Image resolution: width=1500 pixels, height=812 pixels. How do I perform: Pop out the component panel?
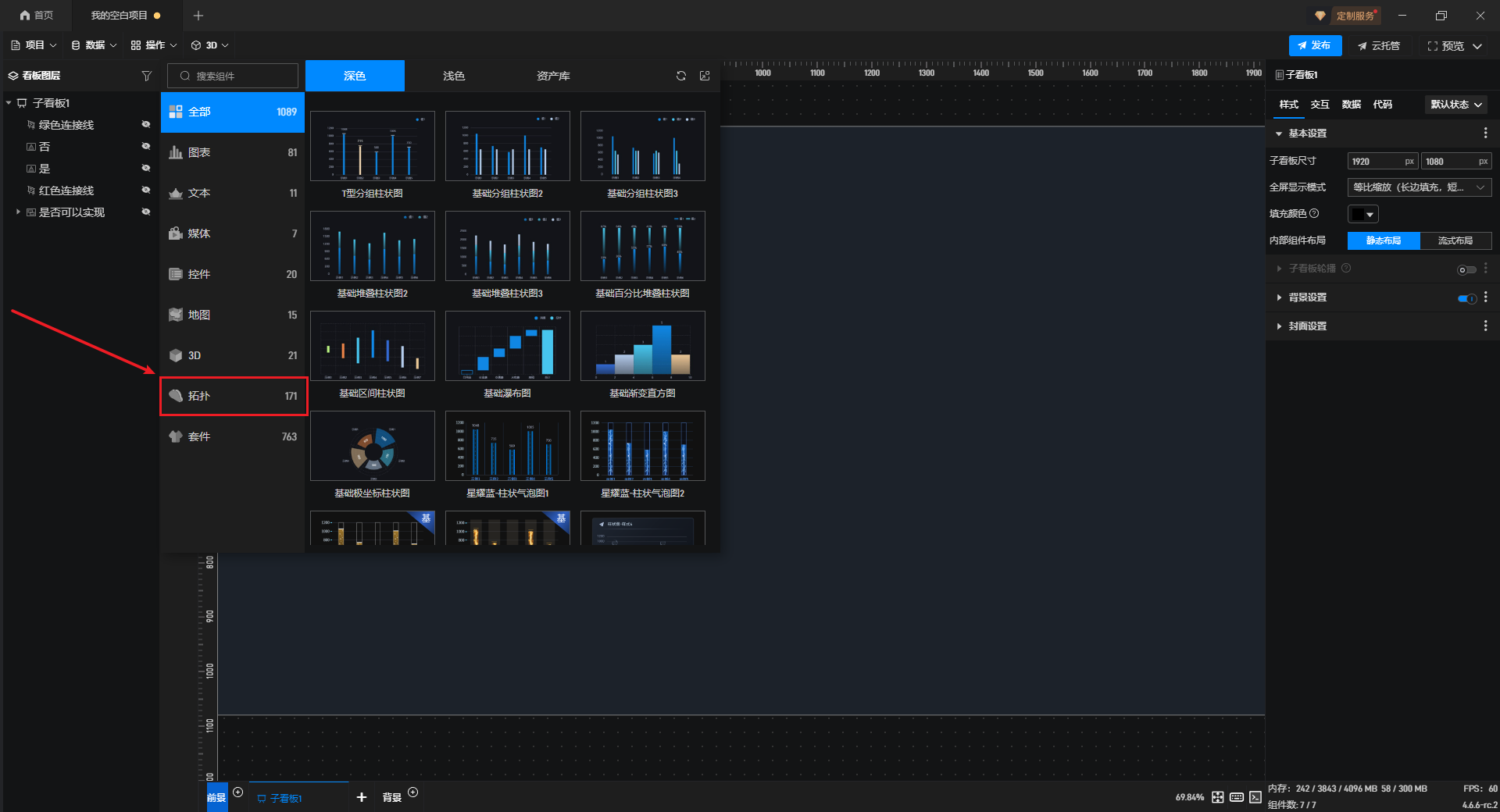coord(705,76)
